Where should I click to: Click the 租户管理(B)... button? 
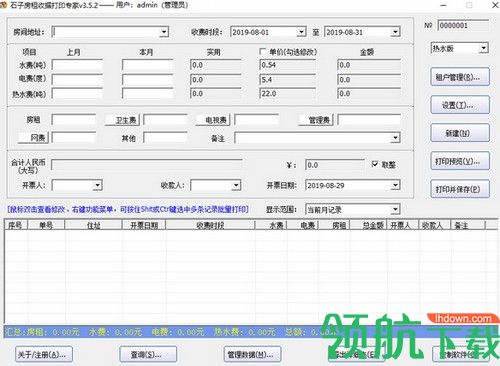click(x=460, y=77)
